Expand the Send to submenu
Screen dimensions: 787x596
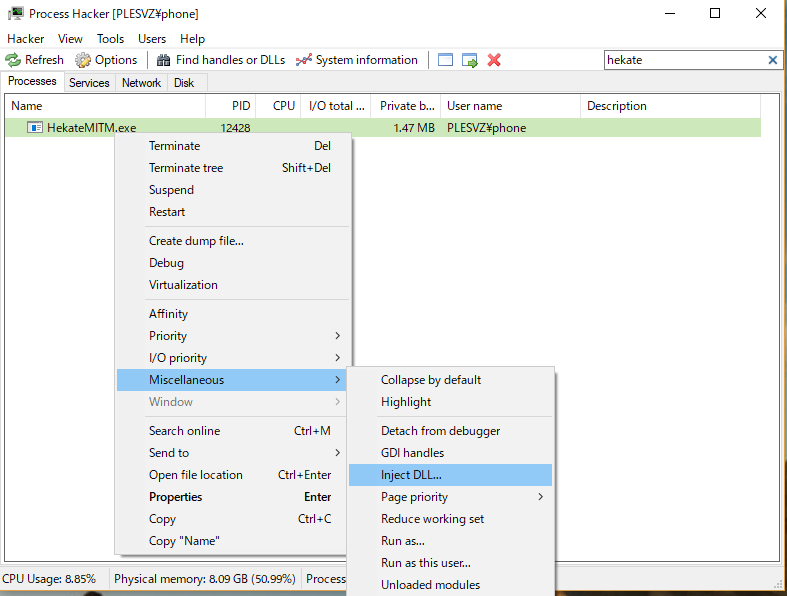233,453
